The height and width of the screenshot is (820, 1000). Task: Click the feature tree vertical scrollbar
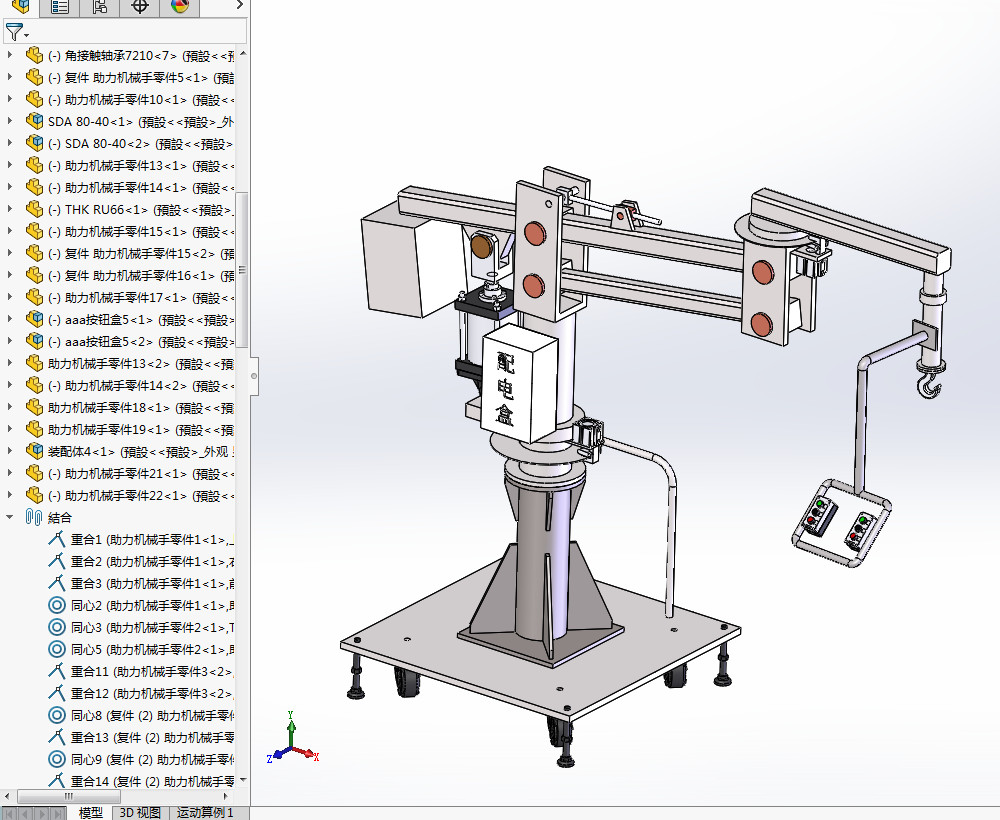[x=242, y=268]
